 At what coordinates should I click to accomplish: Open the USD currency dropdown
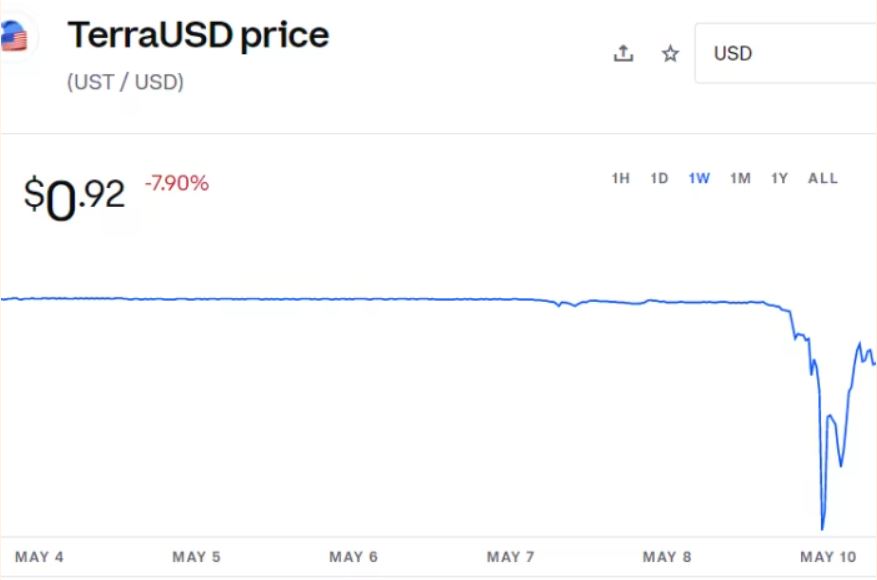pos(785,54)
